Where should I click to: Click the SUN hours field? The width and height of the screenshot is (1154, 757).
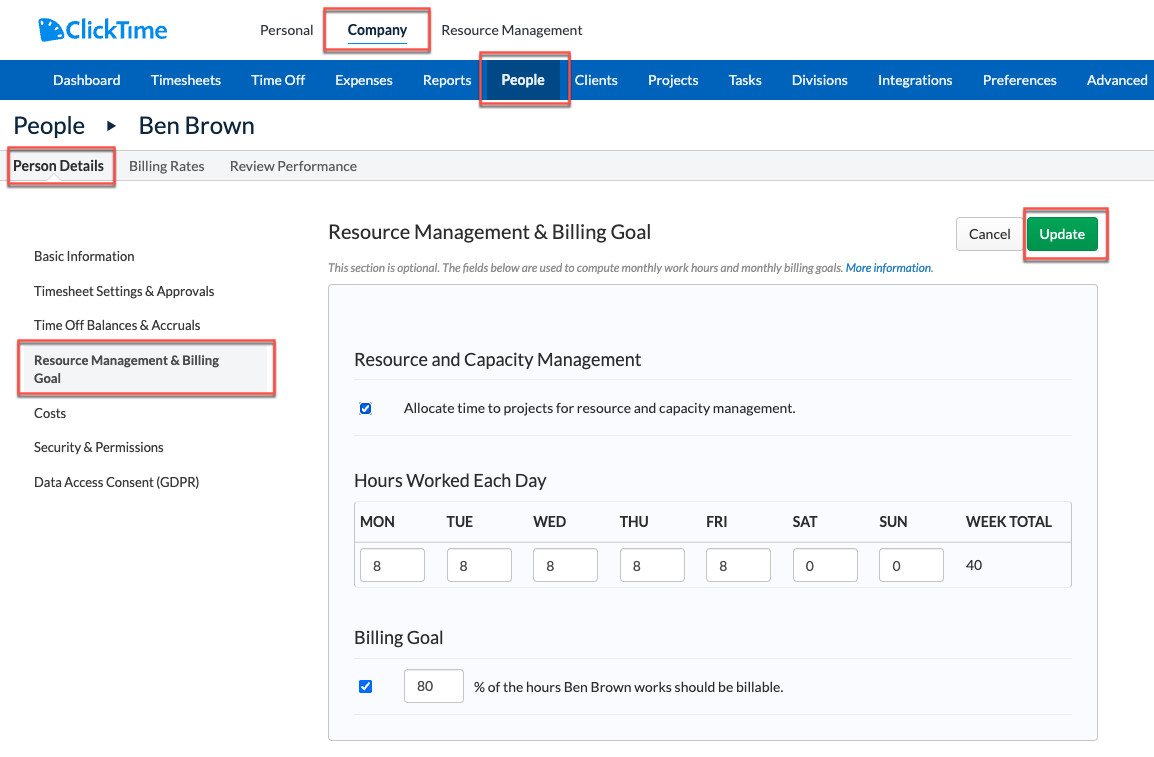pyautogui.click(x=911, y=565)
